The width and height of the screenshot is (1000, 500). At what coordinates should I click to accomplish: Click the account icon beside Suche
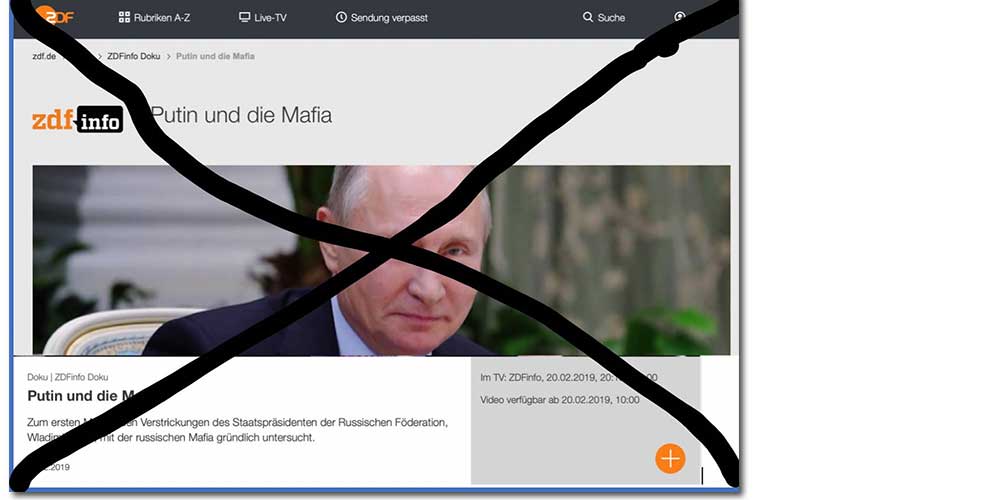680,17
